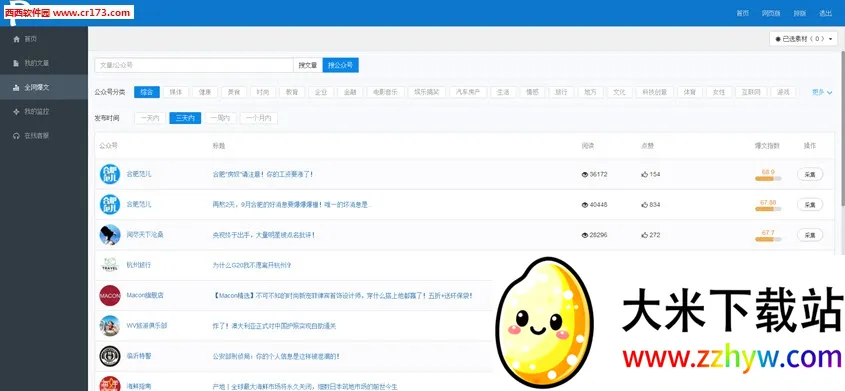845x391 pixels.
Task: Select the 健康 category filter
Action: pos(205,92)
